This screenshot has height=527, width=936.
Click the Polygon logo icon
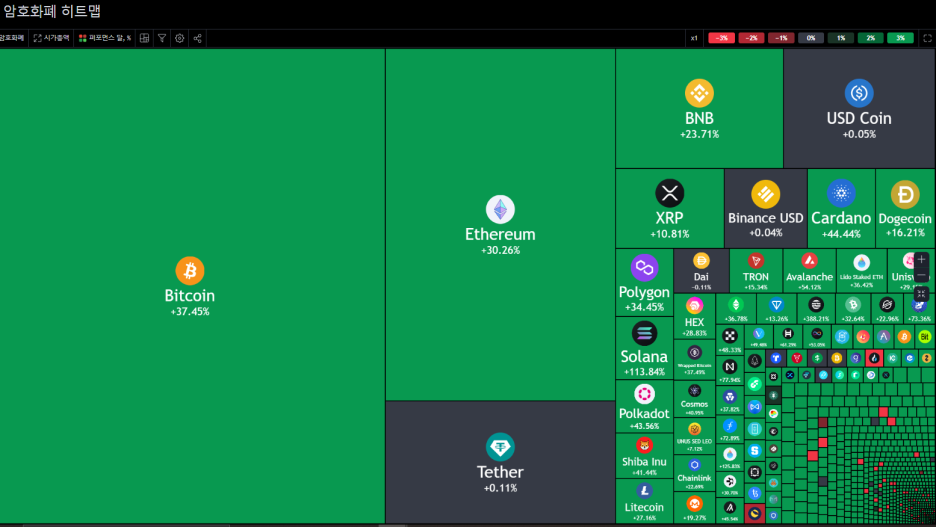(644, 267)
